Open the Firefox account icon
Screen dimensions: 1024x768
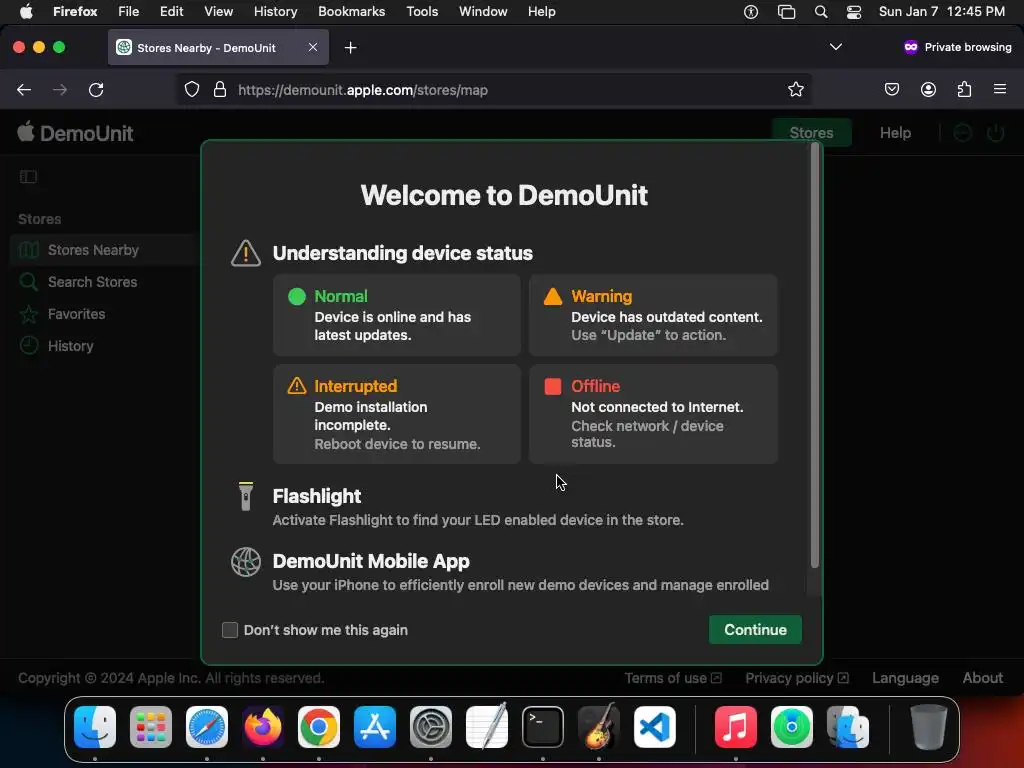click(928, 89)
